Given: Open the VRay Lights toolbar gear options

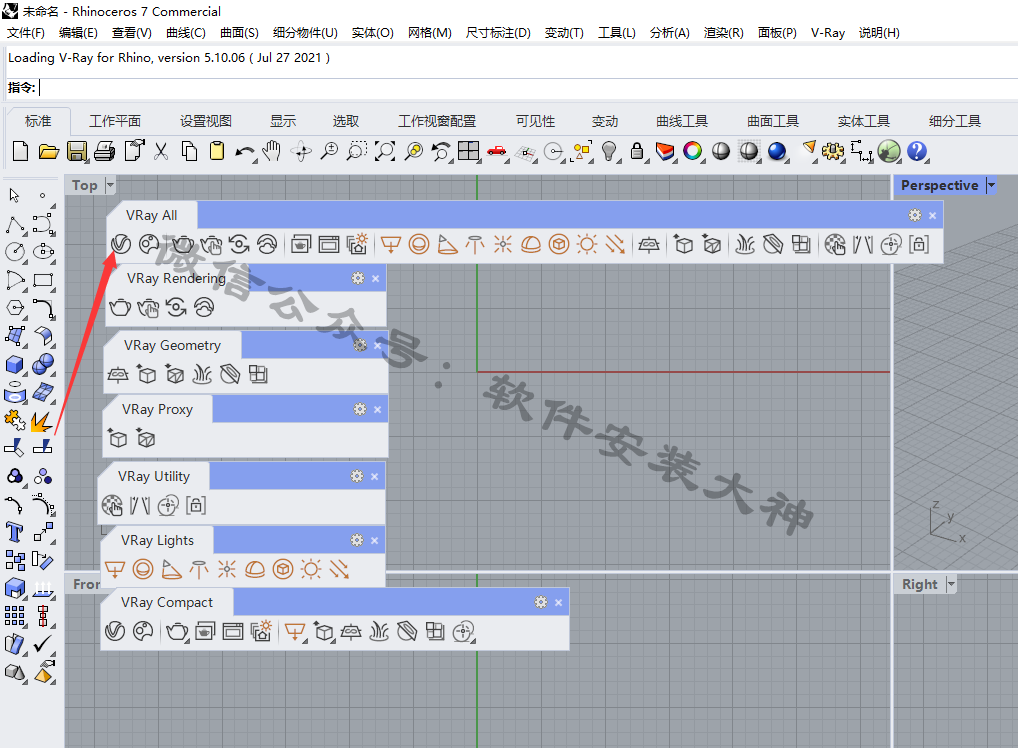Looking at the screenshot, I should click(x=357, y=540).
